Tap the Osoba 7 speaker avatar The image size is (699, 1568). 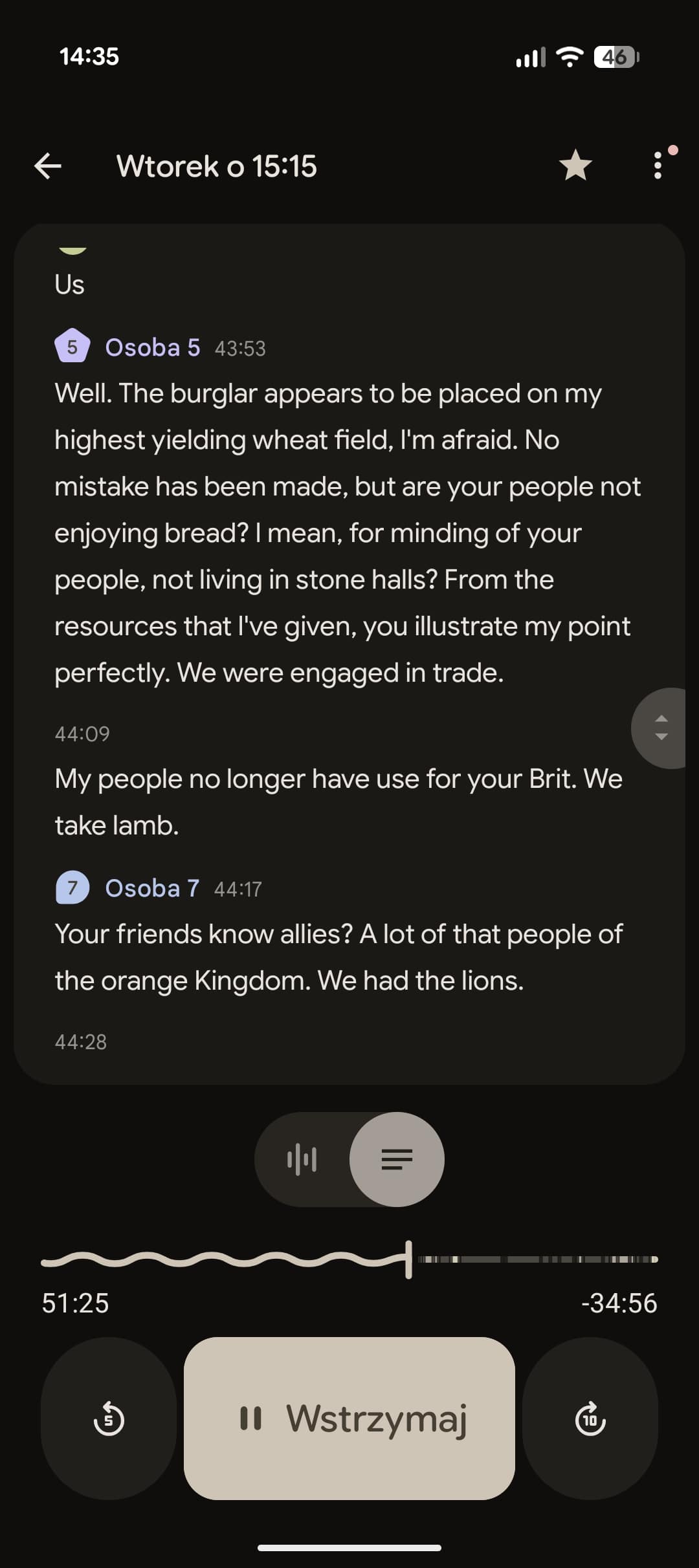coord(72,887)
